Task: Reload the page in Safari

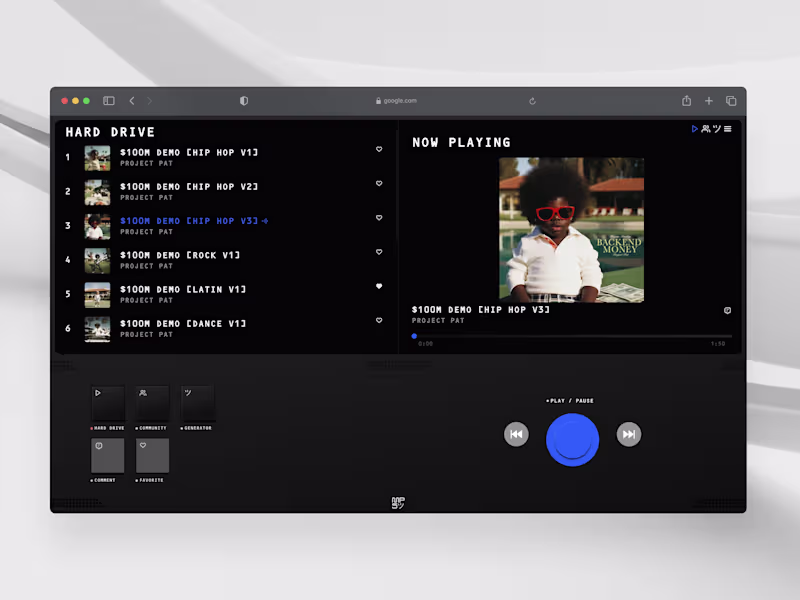Action: tap(532, 101)
